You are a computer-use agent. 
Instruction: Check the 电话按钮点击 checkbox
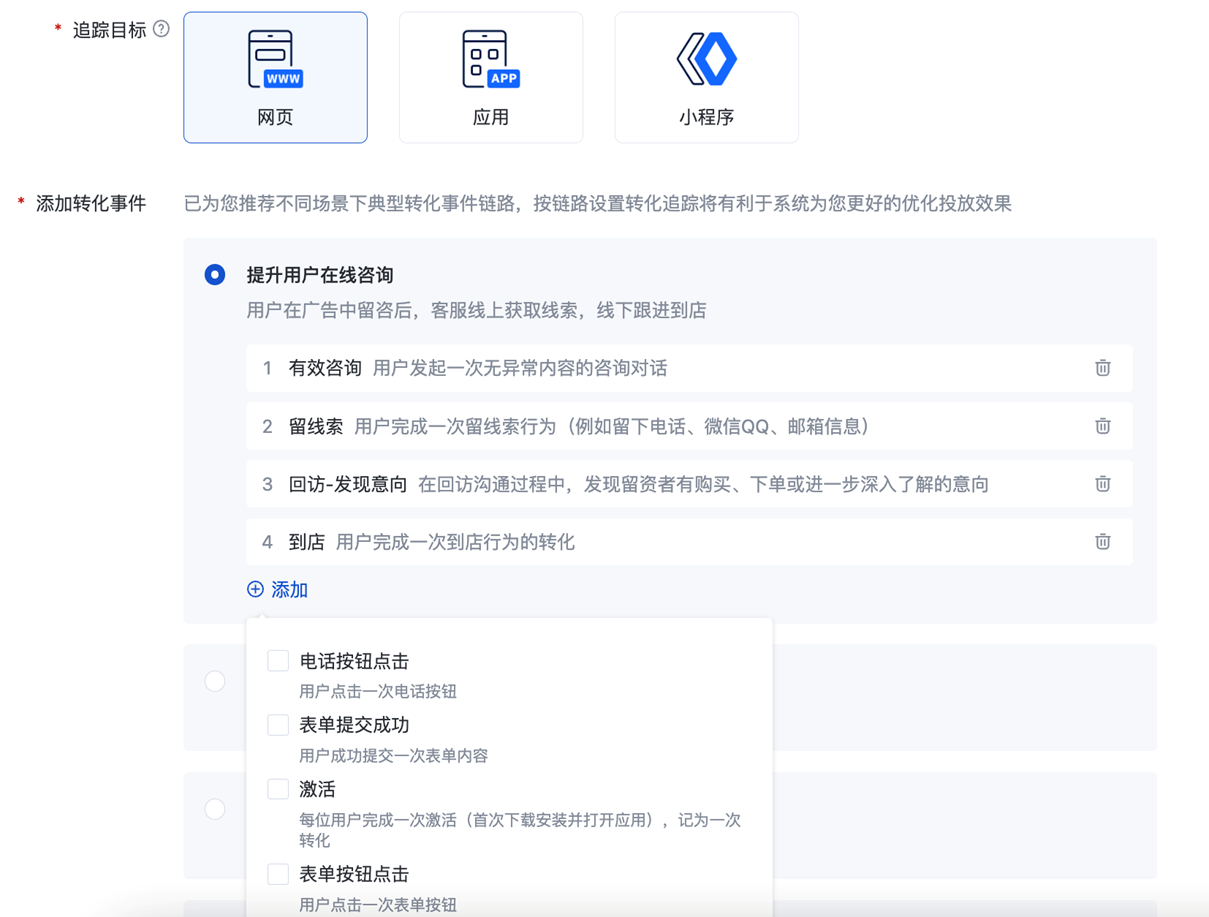[278, 661]
